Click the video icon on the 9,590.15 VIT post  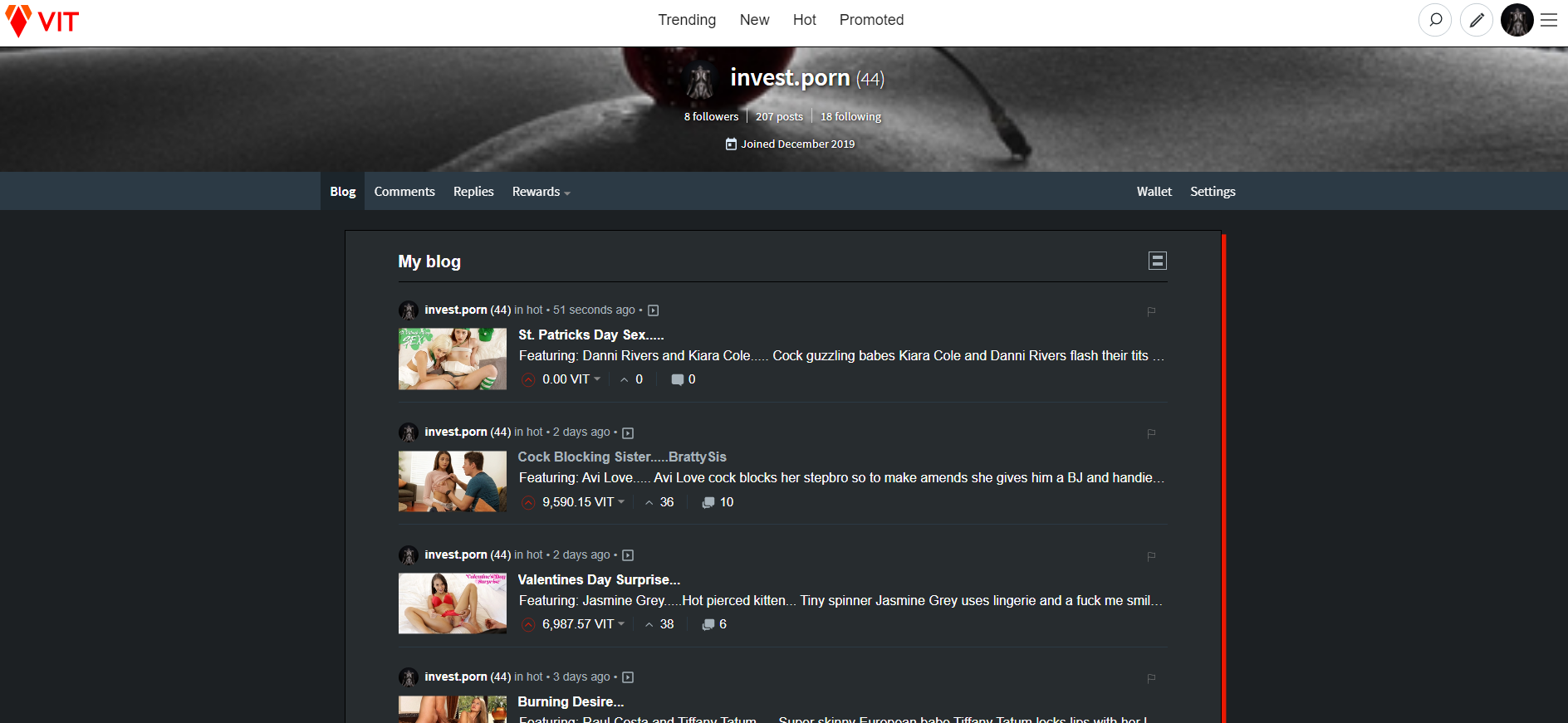629,432
